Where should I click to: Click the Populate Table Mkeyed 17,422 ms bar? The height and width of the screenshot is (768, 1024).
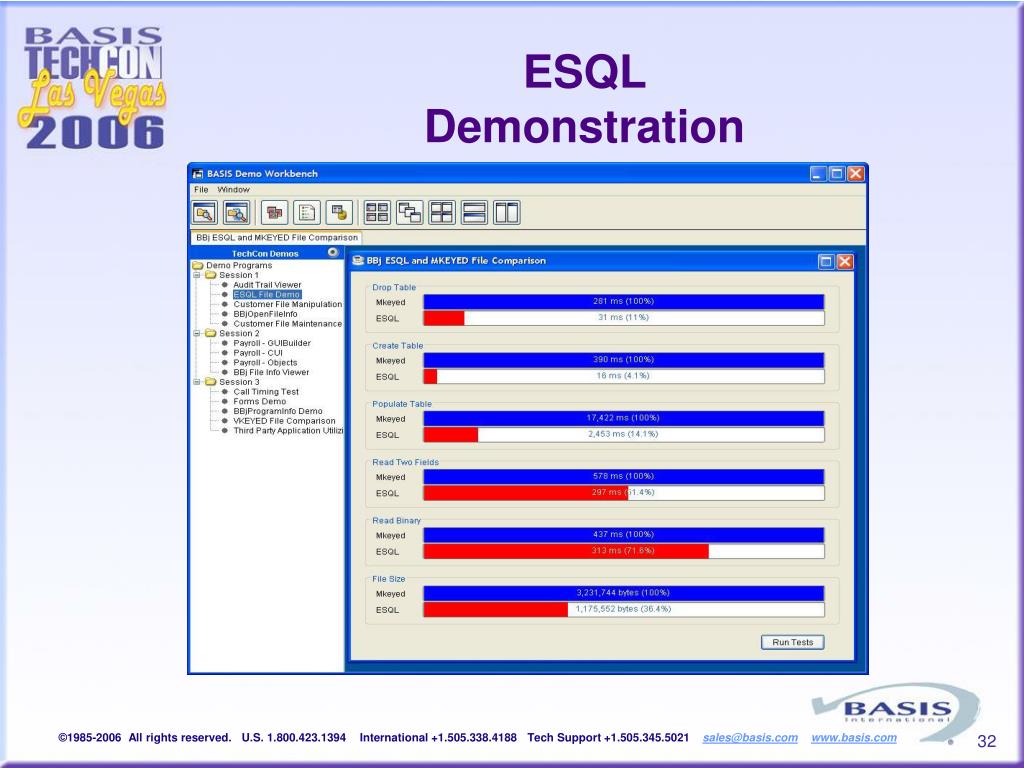point(624,419)
